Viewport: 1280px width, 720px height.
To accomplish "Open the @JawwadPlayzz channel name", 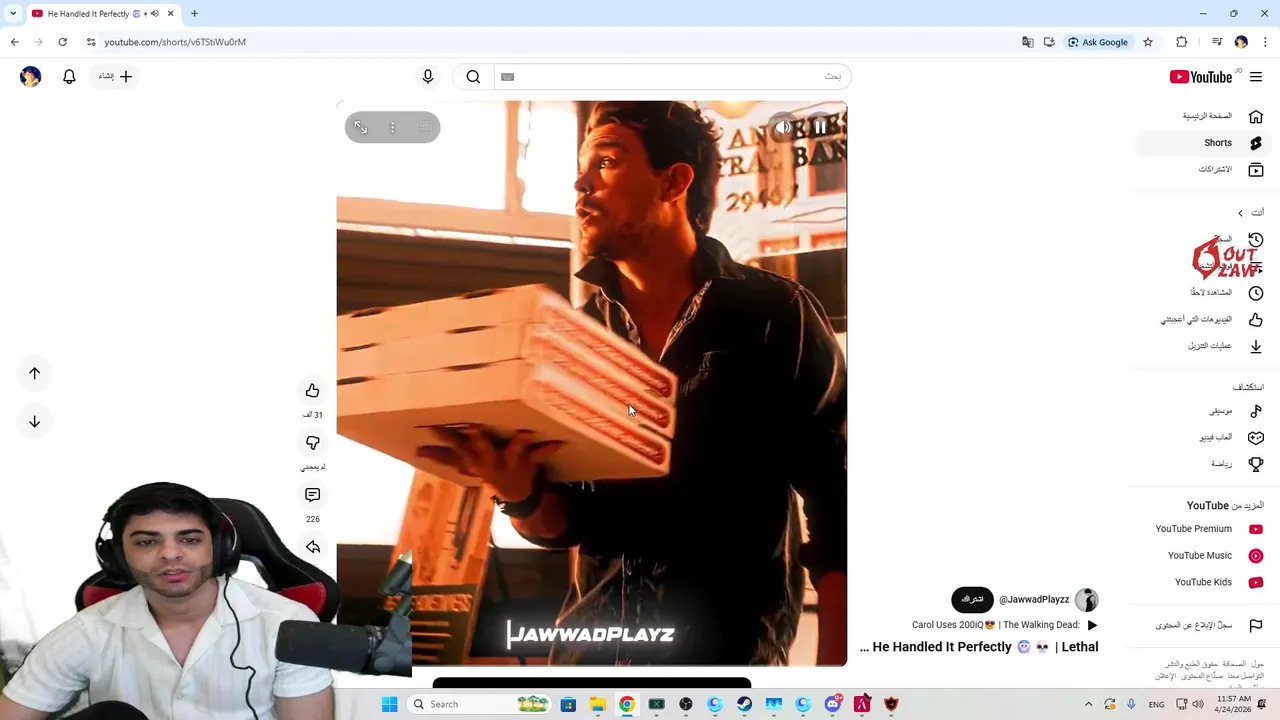I will 1034,600.
